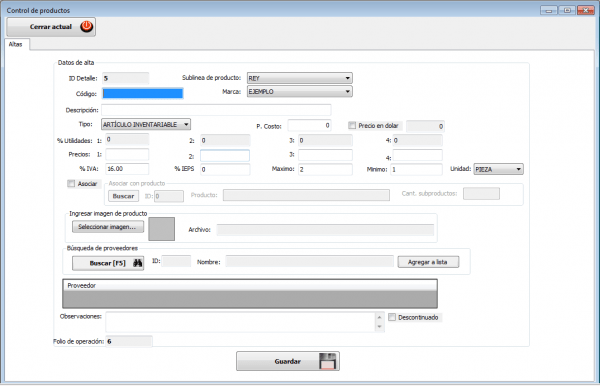Click the binoculars icon on Buscar [F5]

click(137, 263)
